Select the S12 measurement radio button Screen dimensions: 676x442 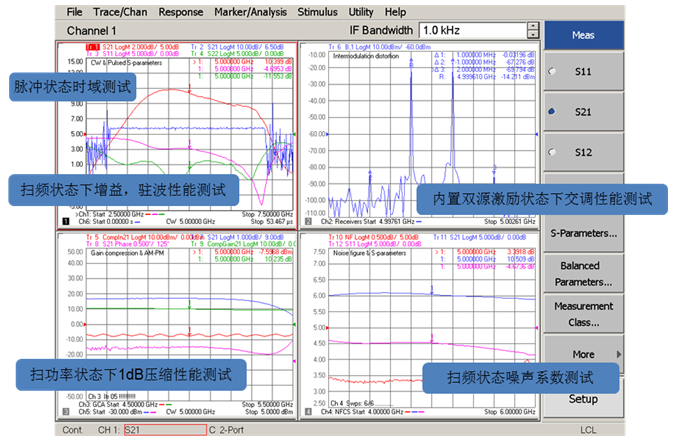click(552, 152)
